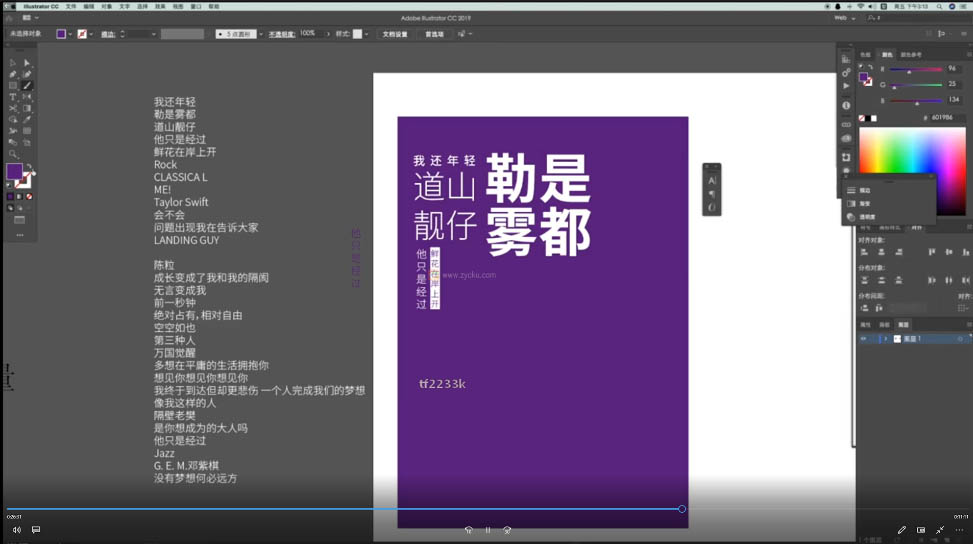Click the OpenType panel icon on floating bar
The width and height of the screenshot is (973, 544).
coord(712,208)
